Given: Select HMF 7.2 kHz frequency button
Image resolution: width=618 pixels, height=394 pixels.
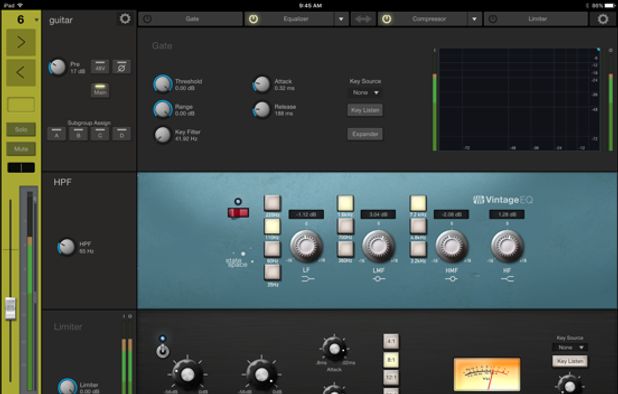Looking at the screenshot, I should click(x=418, y=204).
